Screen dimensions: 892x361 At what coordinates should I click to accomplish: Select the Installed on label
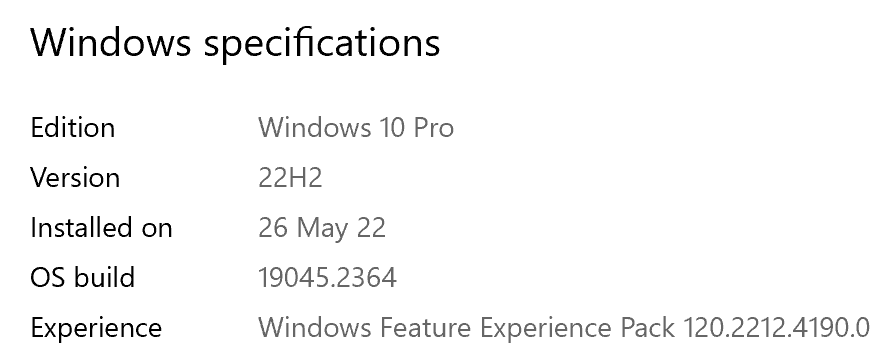click(101, 227)
